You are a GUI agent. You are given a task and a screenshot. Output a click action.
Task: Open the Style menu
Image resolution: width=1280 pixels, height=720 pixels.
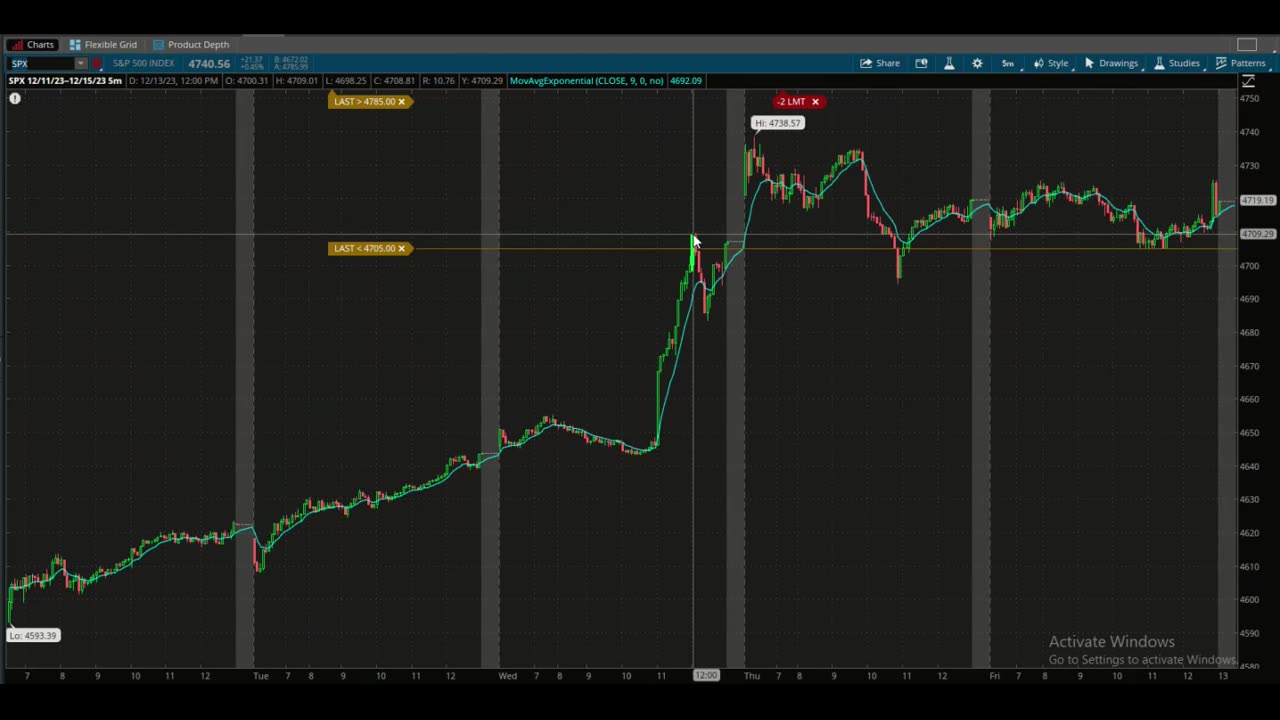click(1051, 63)
